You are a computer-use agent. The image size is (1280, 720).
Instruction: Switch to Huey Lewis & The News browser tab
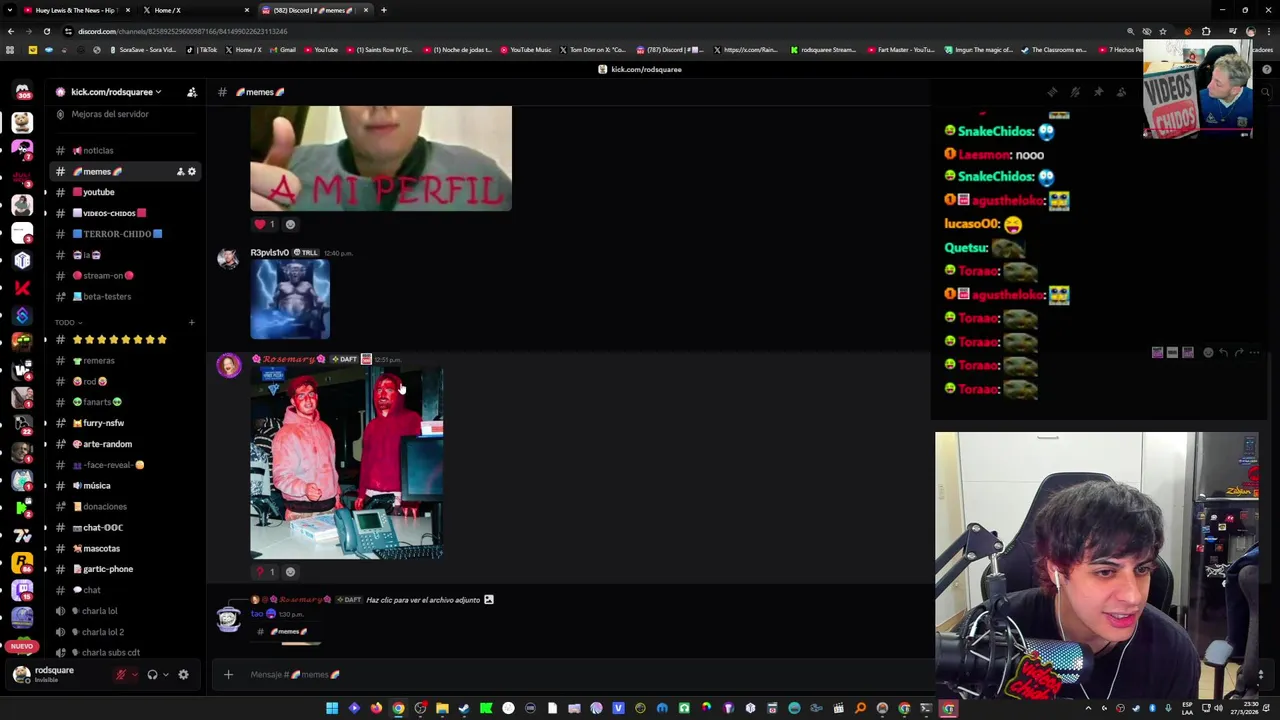(75, 10)
